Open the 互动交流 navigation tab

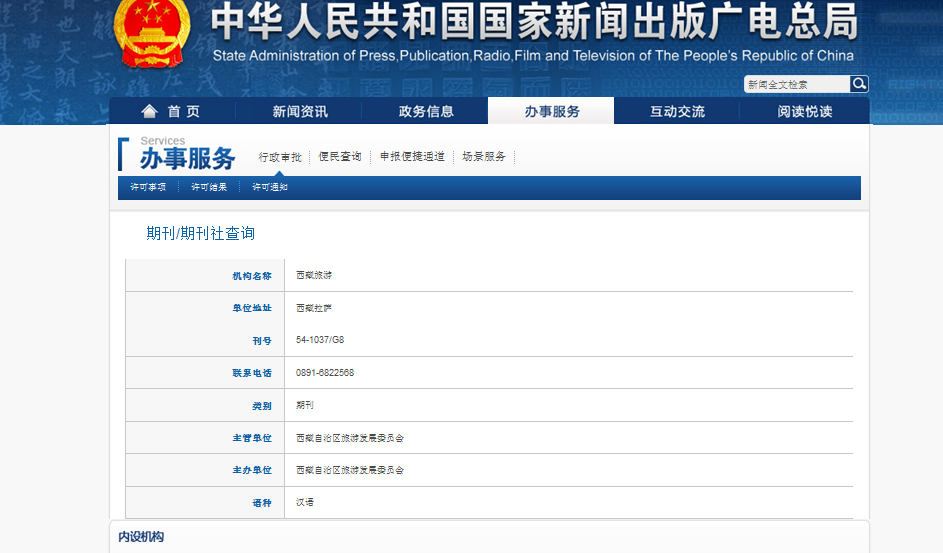point(677,111)
